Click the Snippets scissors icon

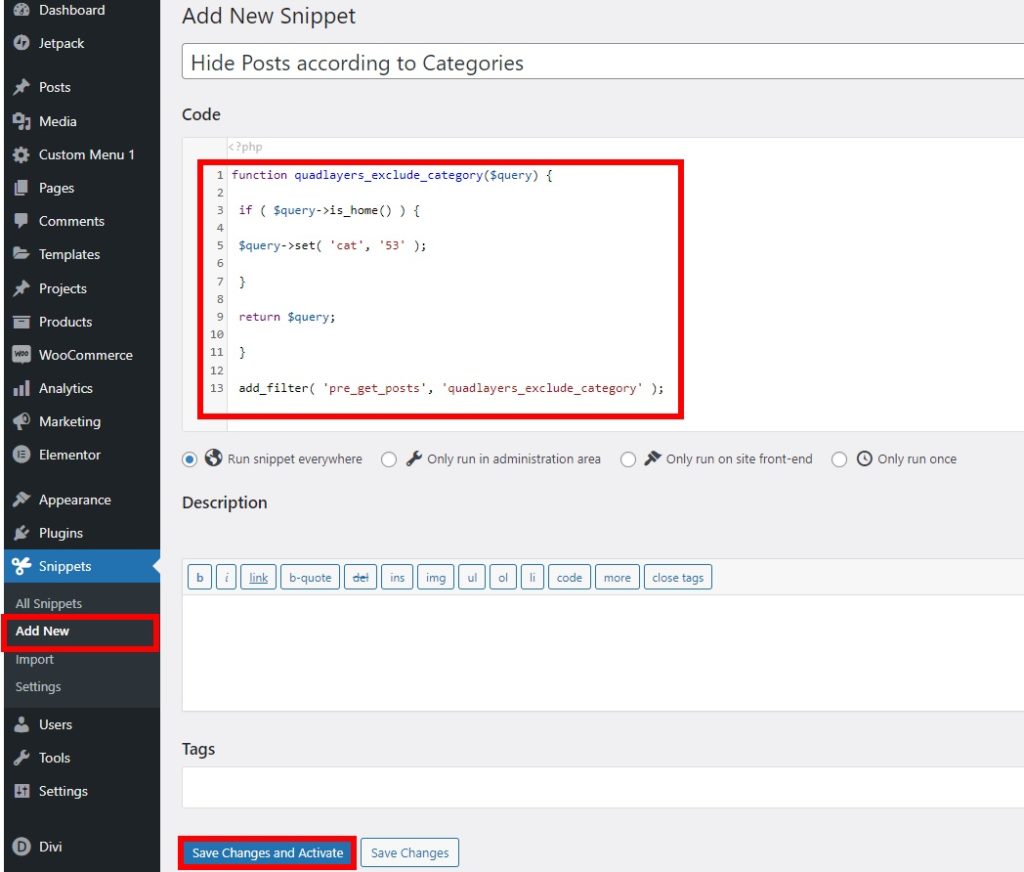tap(22, 566)
